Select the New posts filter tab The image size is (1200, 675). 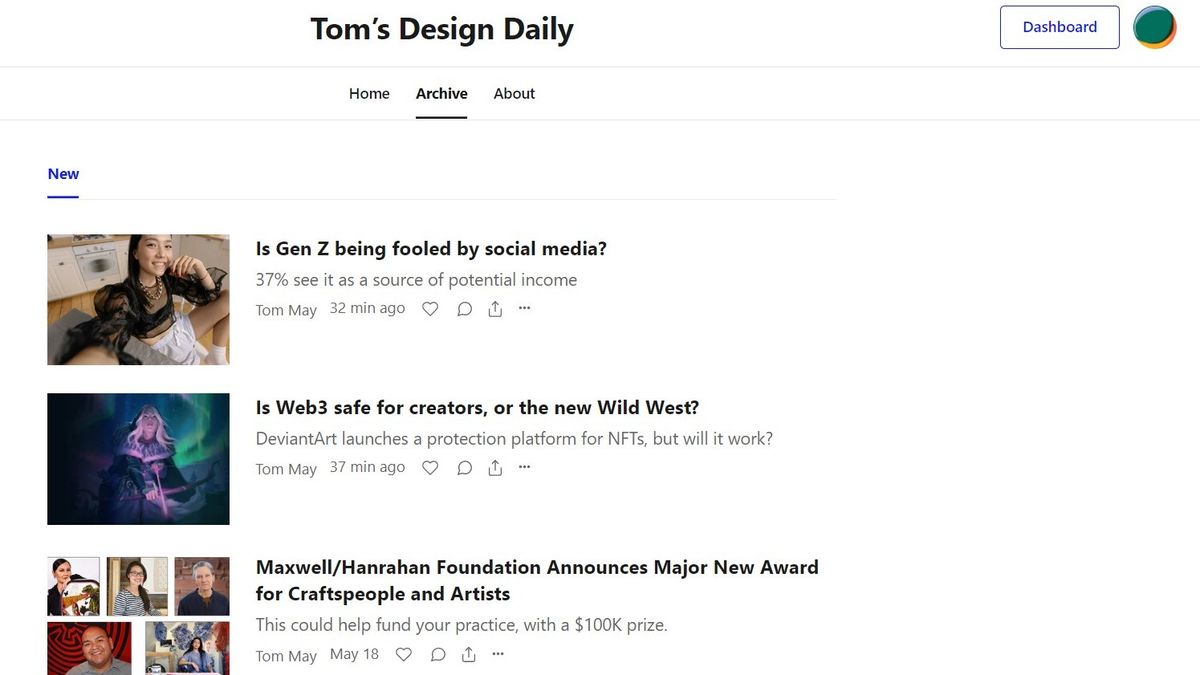63,174
